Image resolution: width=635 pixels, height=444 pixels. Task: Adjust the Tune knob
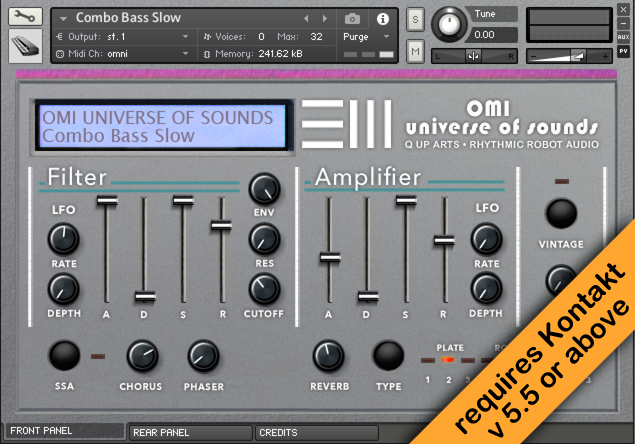point(449,25)
